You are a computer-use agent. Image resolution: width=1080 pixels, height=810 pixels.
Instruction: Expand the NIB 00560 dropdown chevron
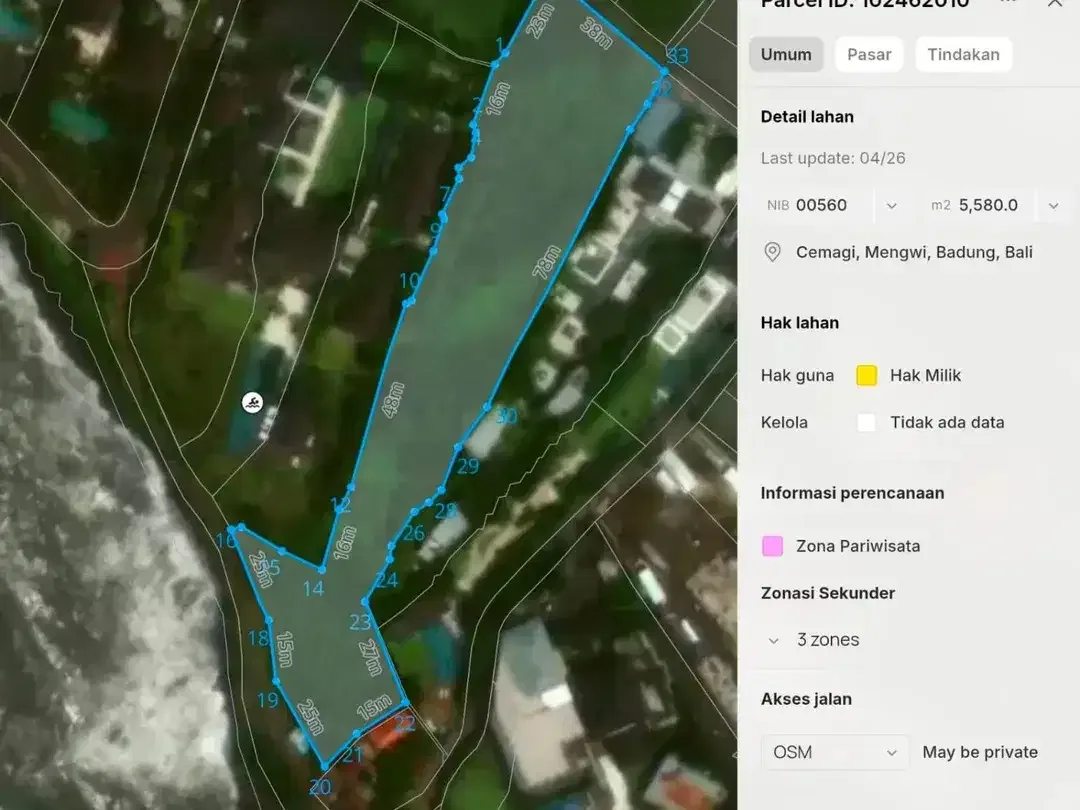(x=891, y=206)
